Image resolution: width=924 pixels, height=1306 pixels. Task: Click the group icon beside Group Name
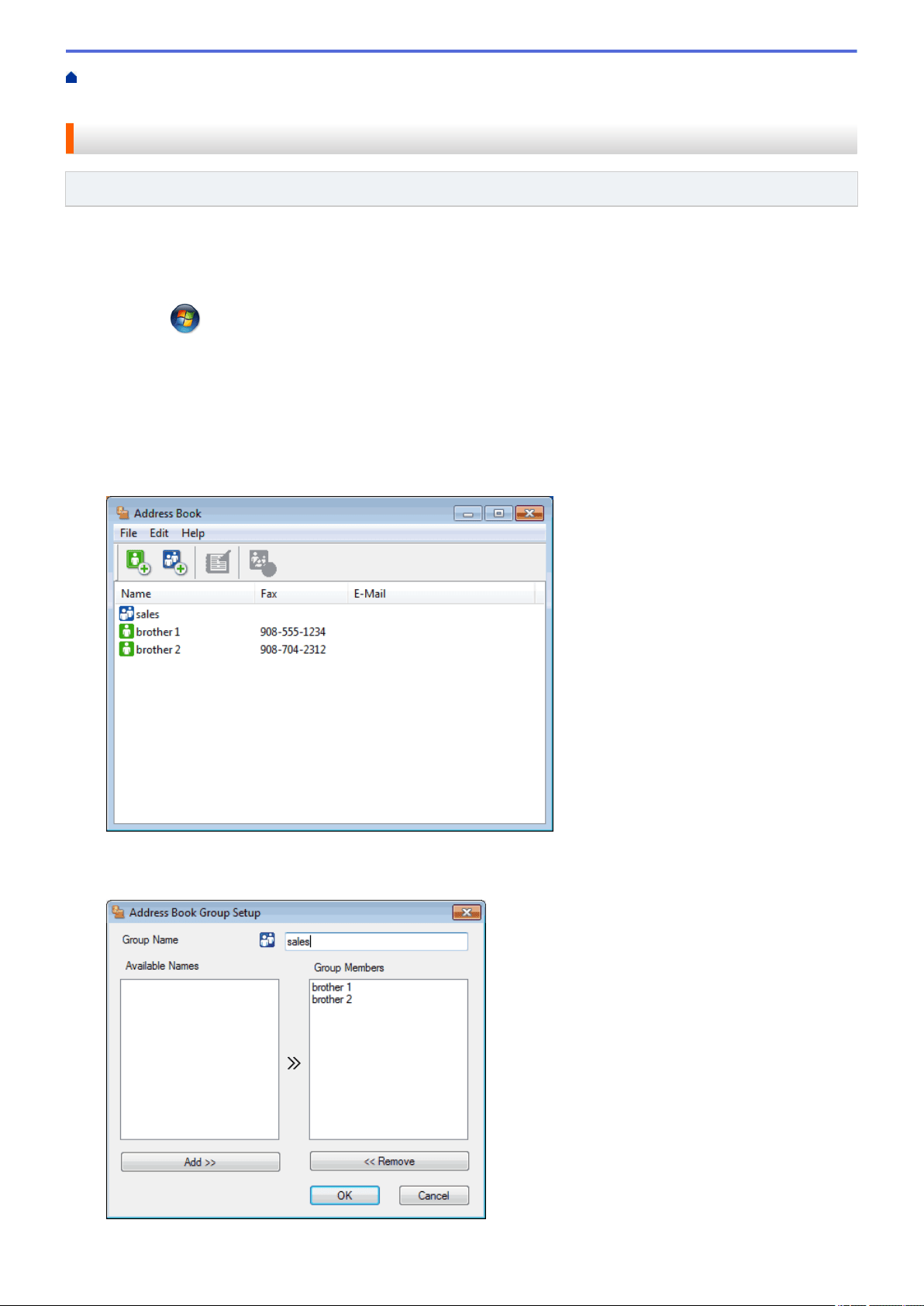pyautogui.click(x=267, y=940)
